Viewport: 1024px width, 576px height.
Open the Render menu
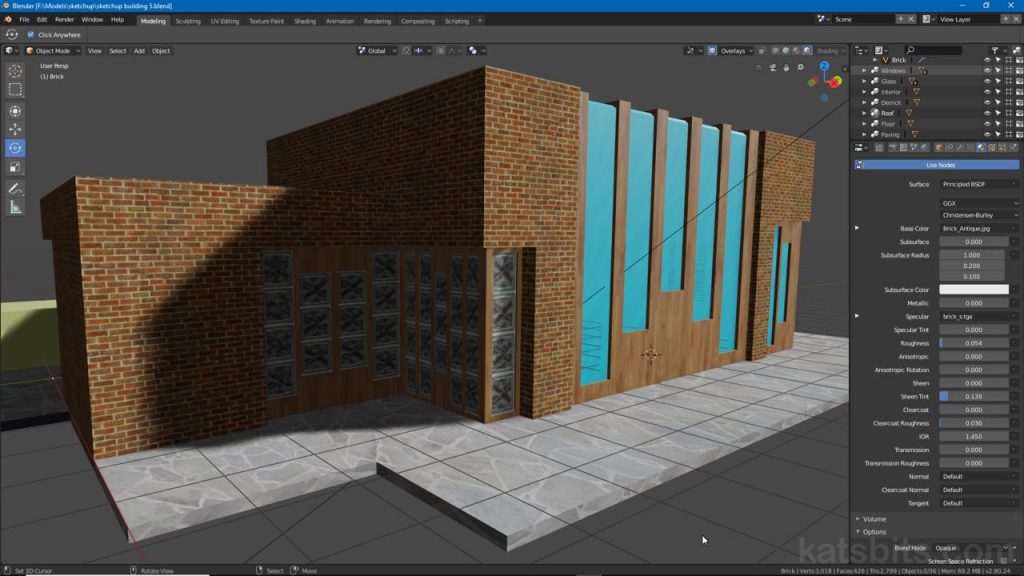point(64,20)
